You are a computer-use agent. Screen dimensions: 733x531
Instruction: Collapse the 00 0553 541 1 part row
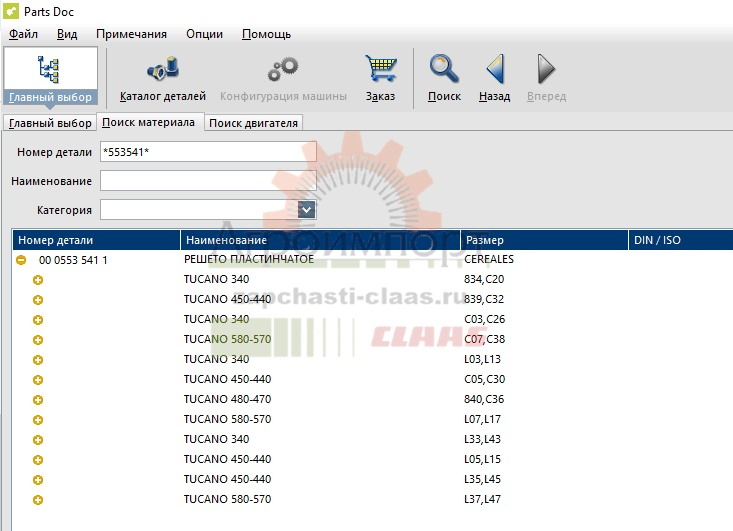(21, 260)
